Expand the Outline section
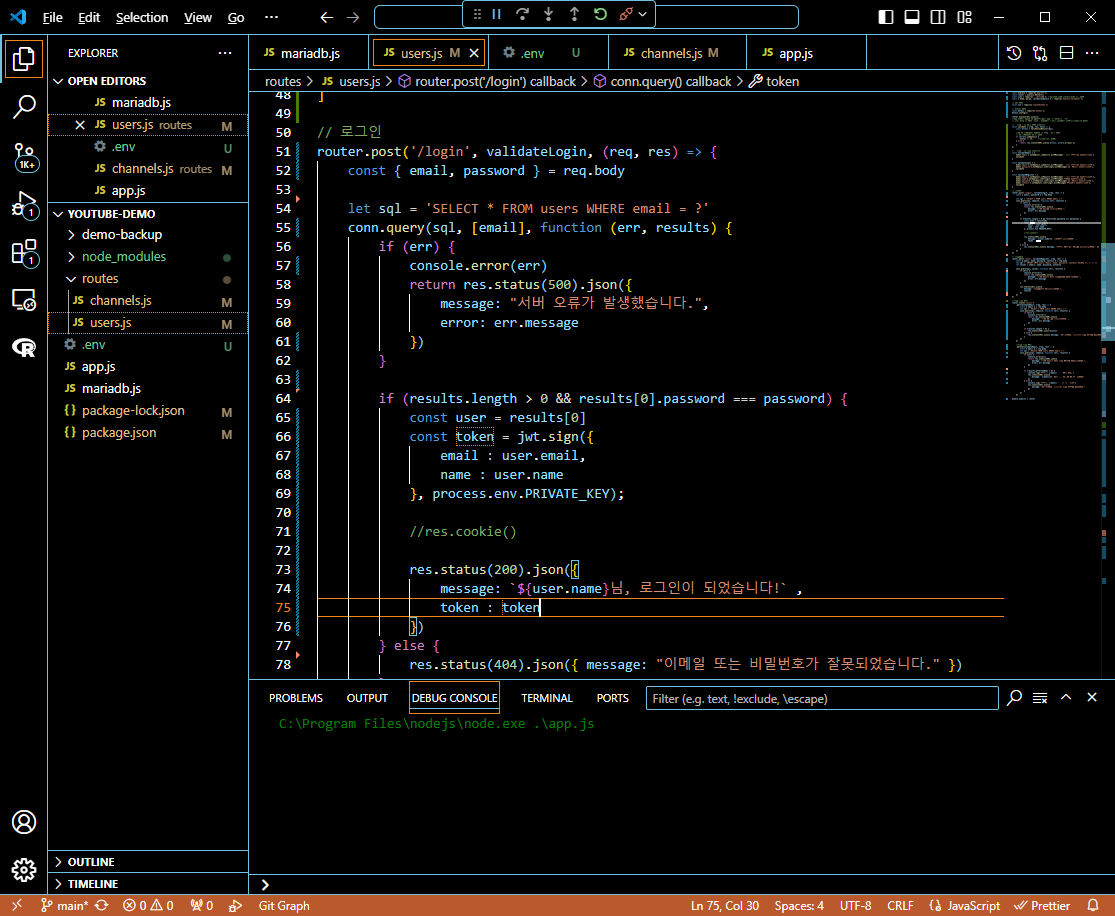This screenshot has height=916, width=1115. 148,862
